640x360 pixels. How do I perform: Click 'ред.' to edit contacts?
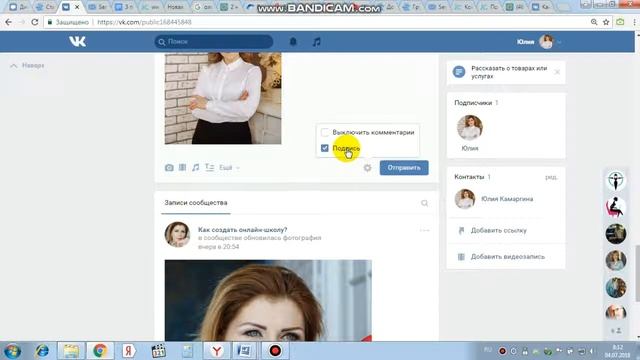pos(551,177)
